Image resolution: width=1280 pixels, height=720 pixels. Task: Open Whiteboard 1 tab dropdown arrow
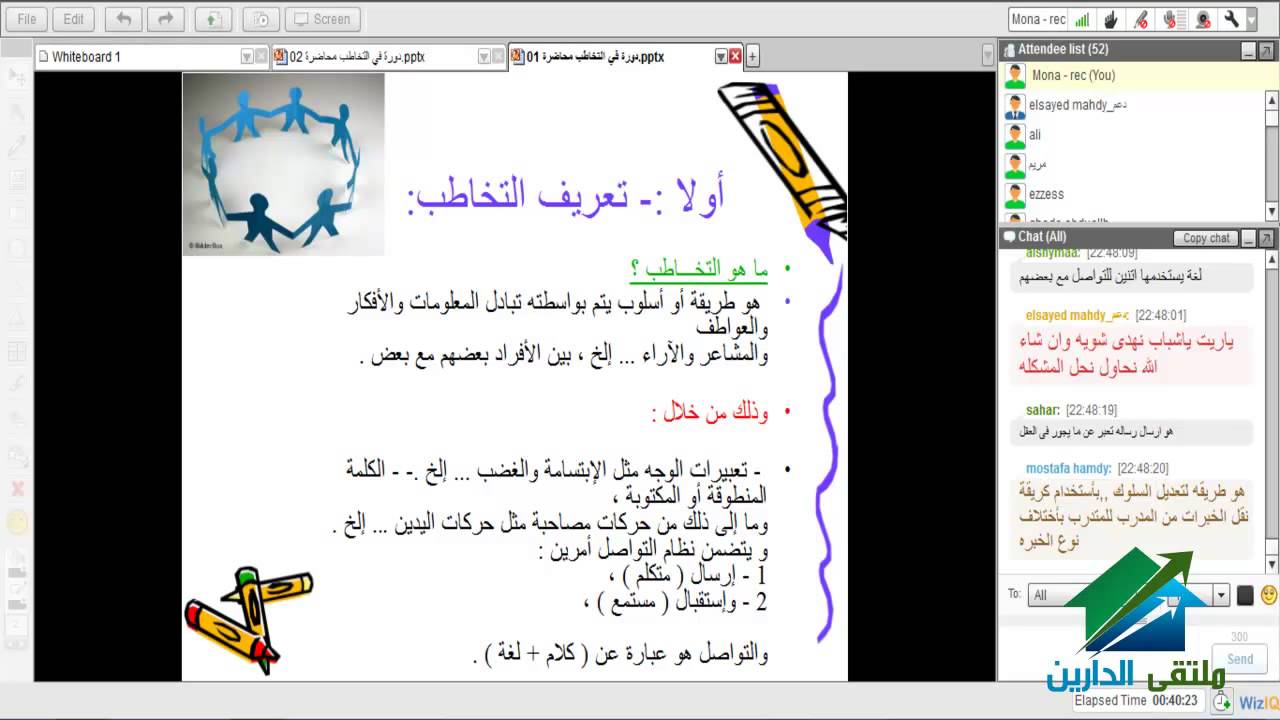pyautogui.click(x=247, y=57)
